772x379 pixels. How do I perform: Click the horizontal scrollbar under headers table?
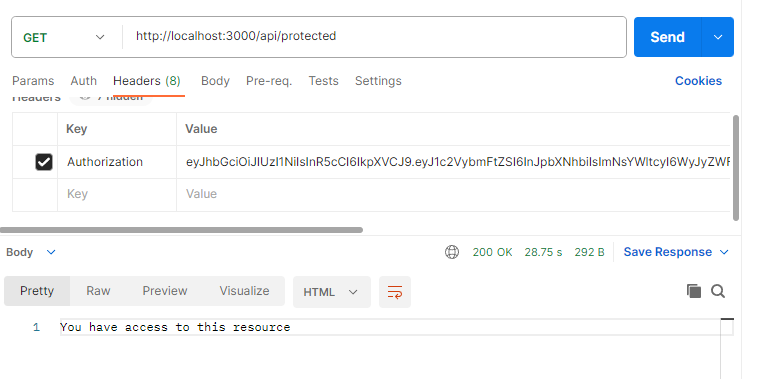point(181,230)
